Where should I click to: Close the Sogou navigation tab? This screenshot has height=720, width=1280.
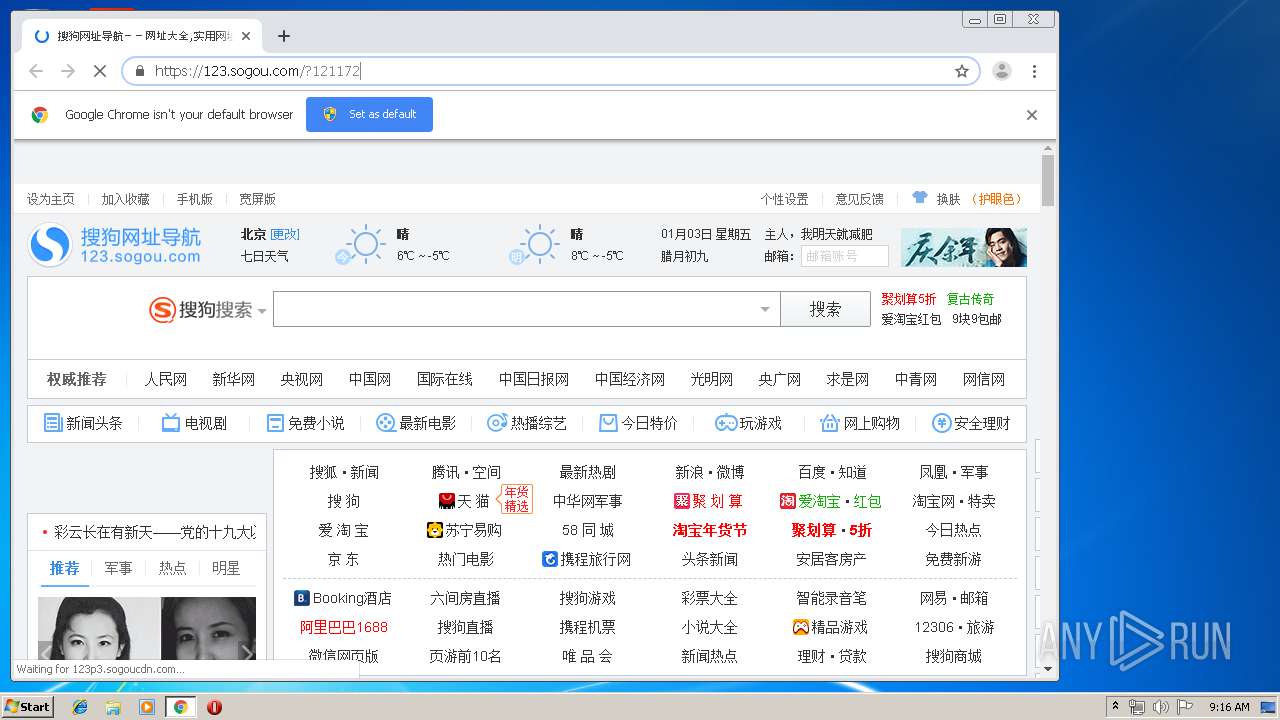(246, 36)
